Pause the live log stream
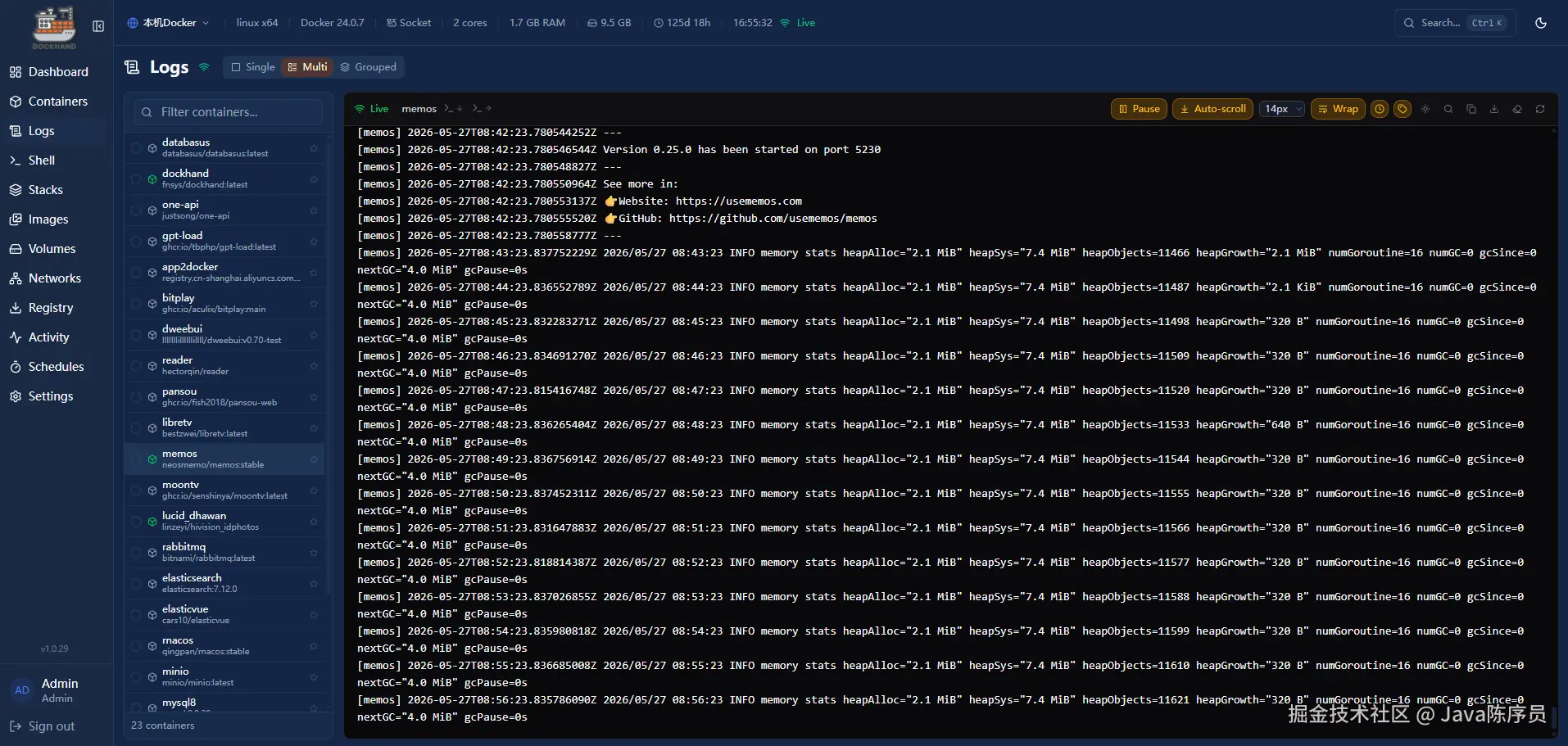Viewport: 1568px width, 746px height. (x=1138, y=109)
